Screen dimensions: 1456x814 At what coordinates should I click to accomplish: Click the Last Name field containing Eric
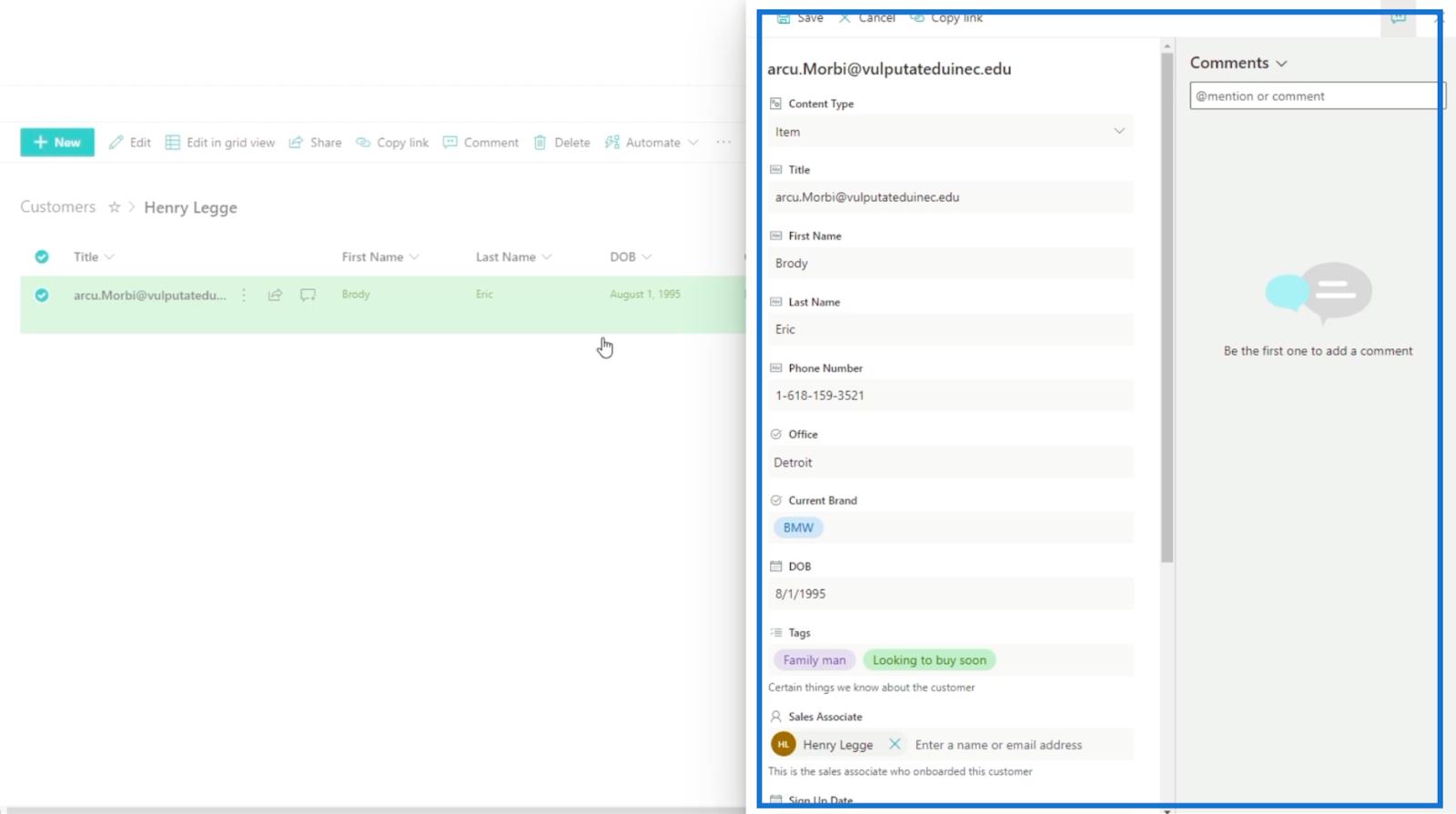point(951,329)
